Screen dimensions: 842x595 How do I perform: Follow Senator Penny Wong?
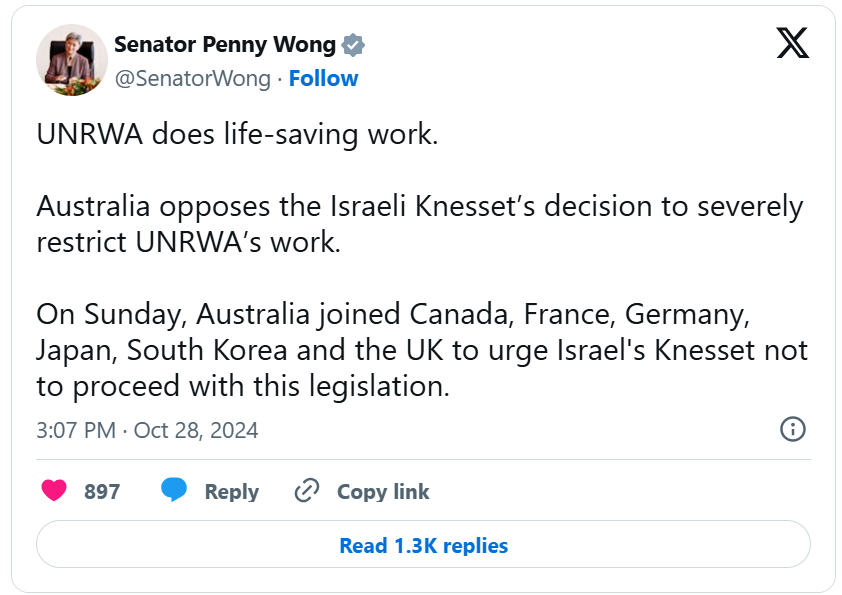[323, 78]
